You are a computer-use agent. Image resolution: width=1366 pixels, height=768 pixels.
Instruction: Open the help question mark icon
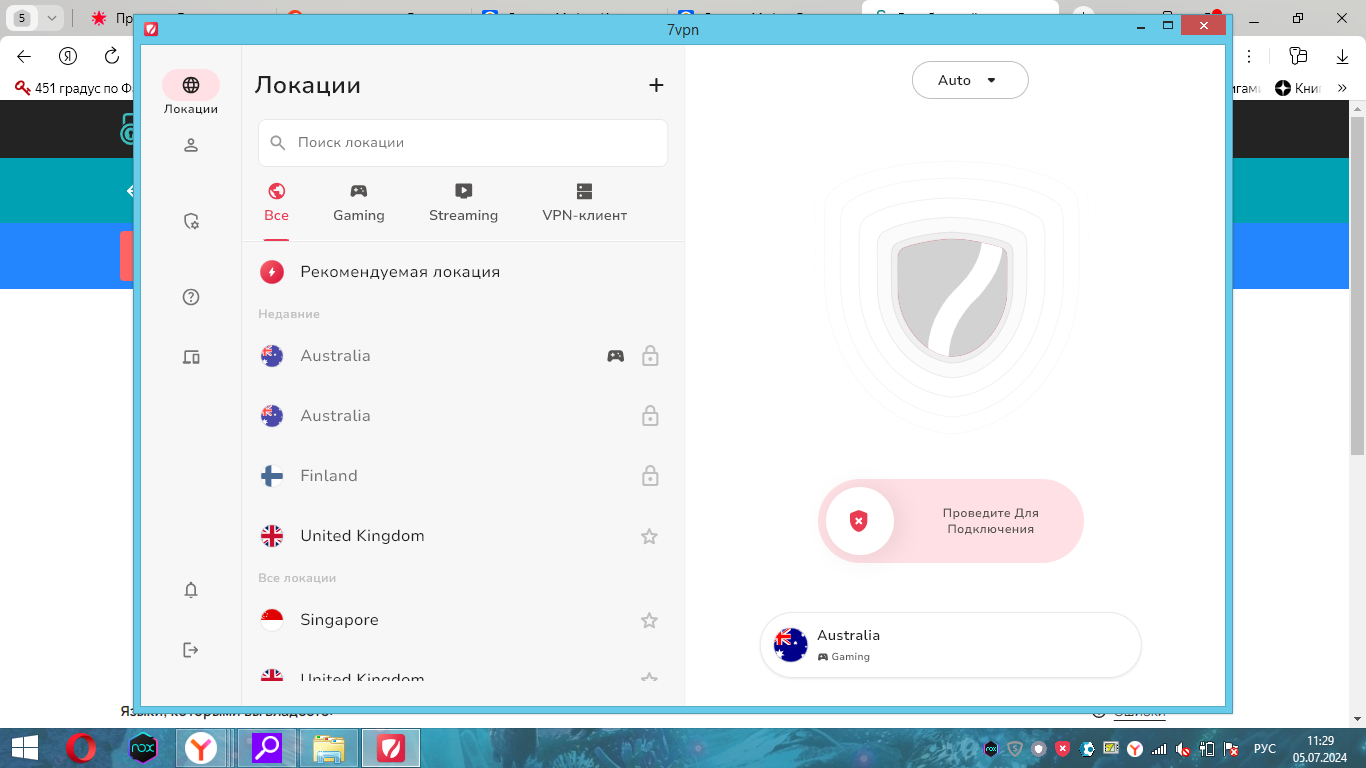[191, 297]
